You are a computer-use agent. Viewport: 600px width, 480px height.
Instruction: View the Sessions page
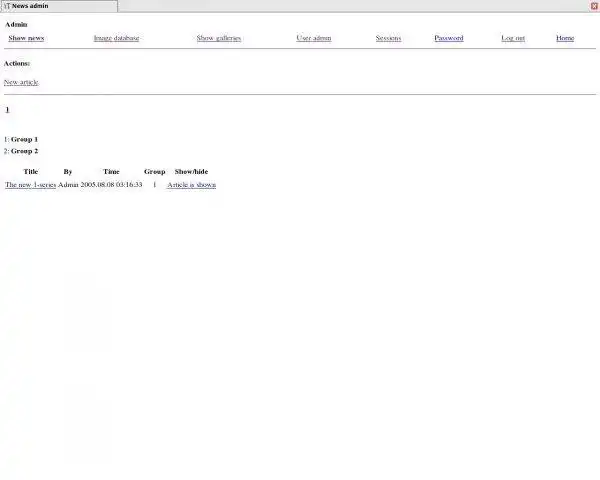[388, 38]
